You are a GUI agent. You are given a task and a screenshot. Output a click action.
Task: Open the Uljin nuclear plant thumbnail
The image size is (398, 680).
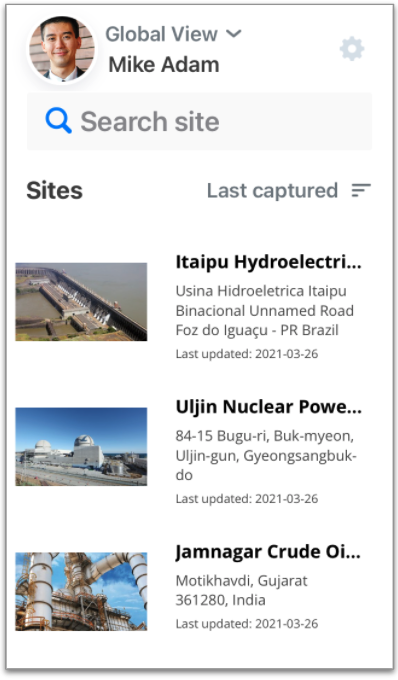pos(81,446)
